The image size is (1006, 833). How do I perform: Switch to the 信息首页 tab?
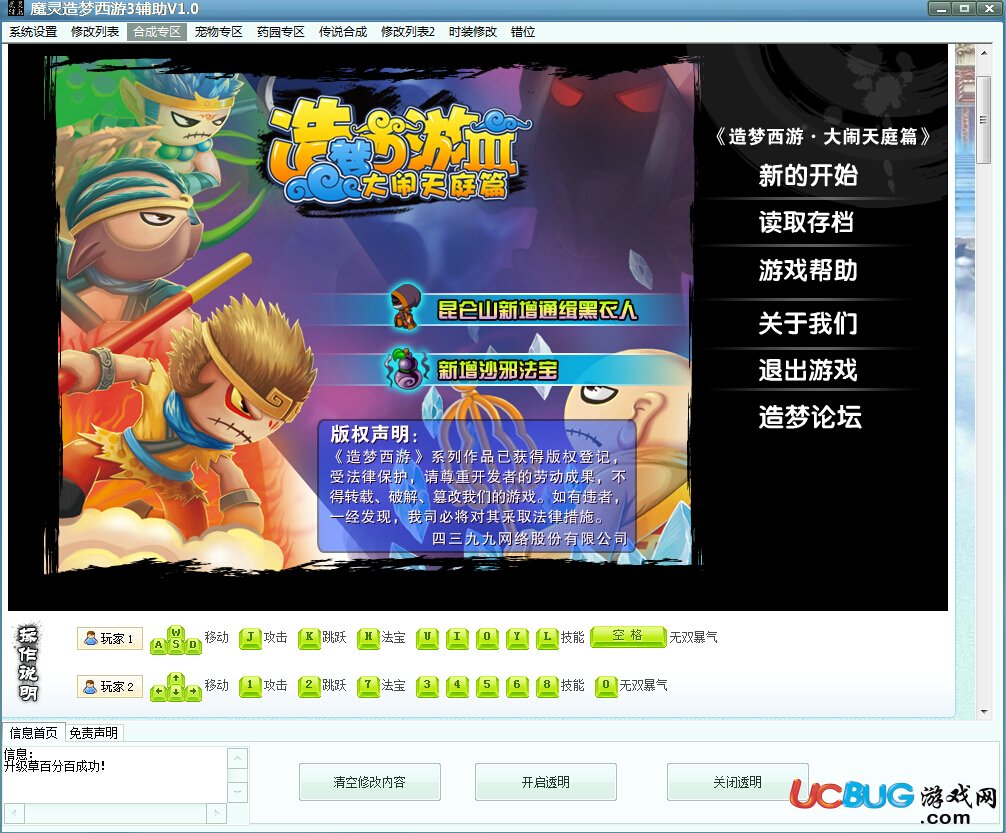coord(33,733)
